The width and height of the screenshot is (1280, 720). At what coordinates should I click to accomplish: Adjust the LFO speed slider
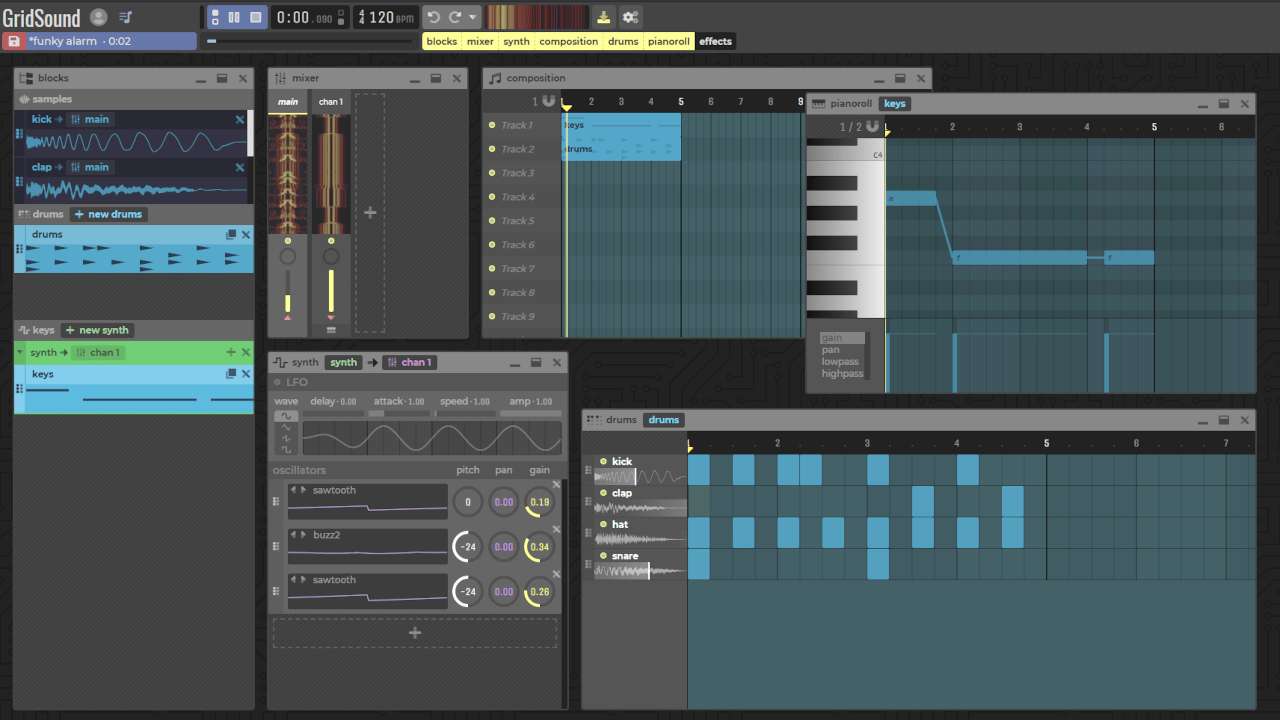(465, 414)
